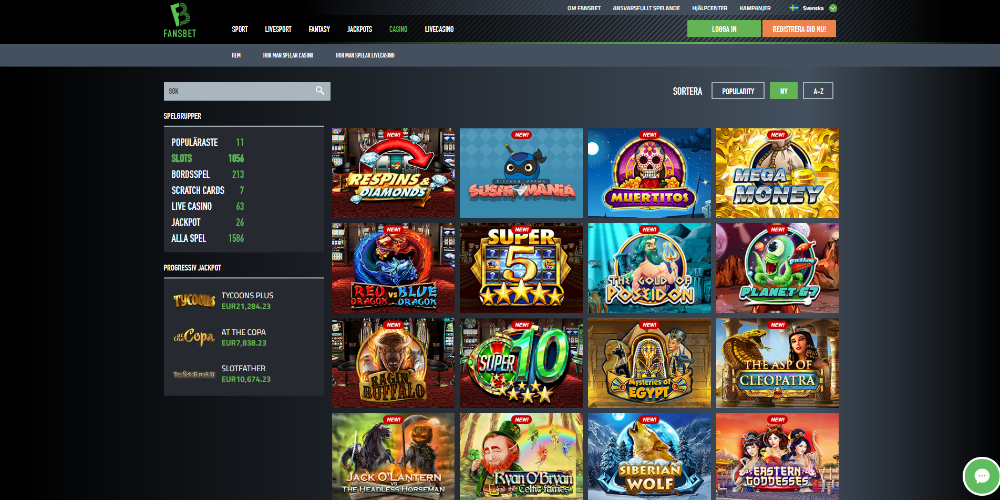Screen dimensions: 1000x500
Task: Open the live chat bubble icon
Action: pyautogui.click(x=981, y=476)
